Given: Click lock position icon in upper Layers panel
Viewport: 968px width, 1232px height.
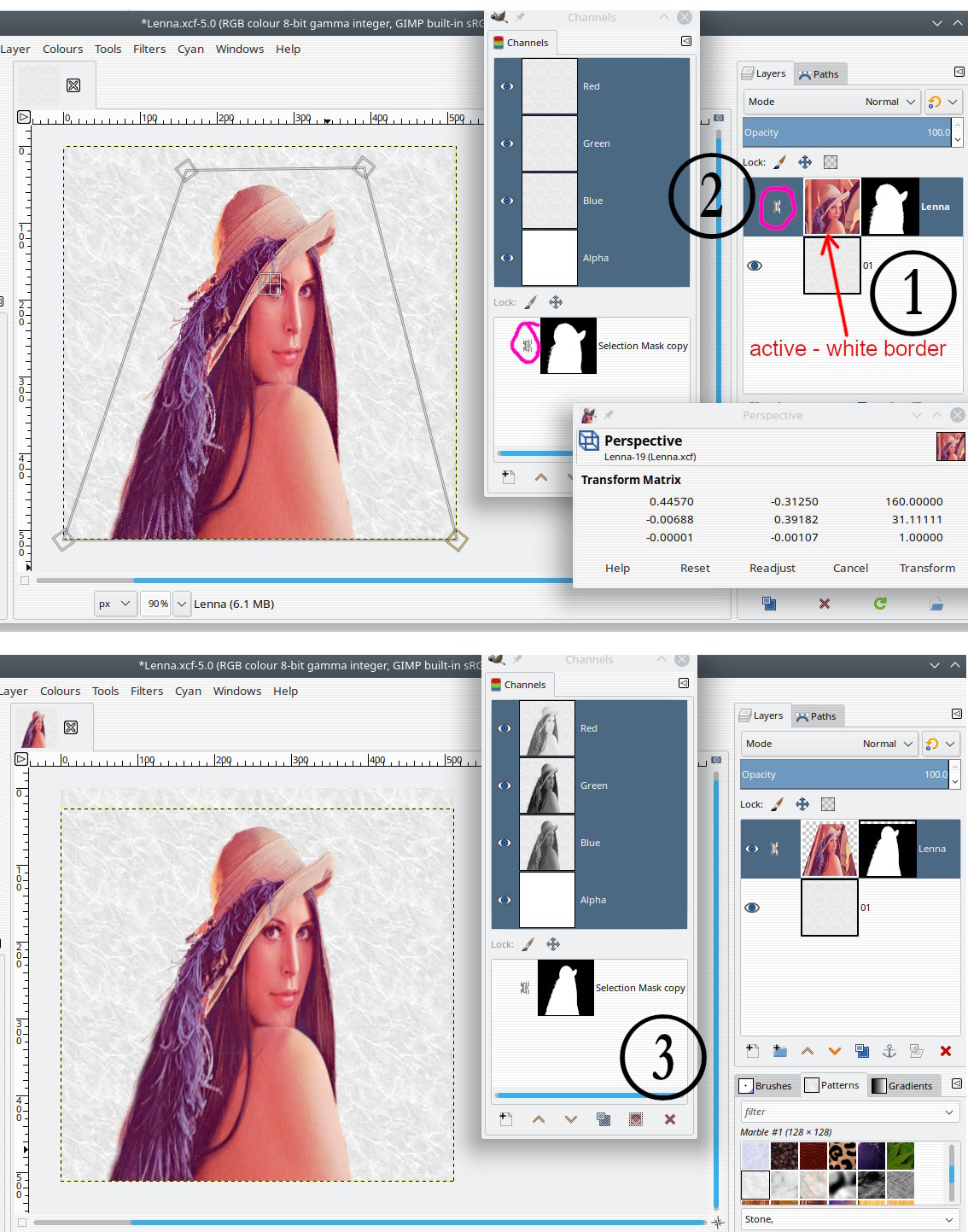Looking at the screenshot, I should [804, 162].
